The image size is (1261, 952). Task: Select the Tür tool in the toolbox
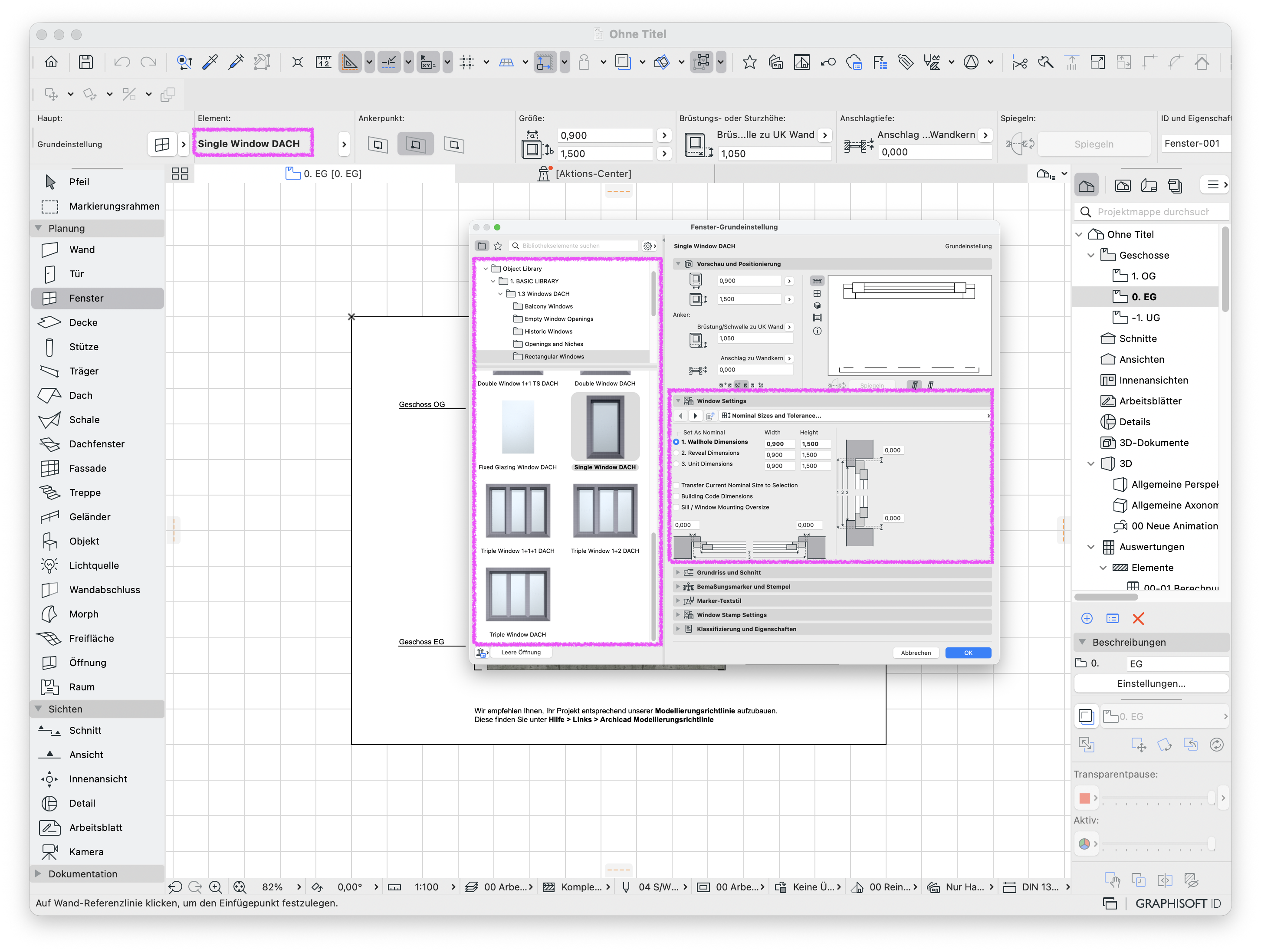click(x=98, y=274)
